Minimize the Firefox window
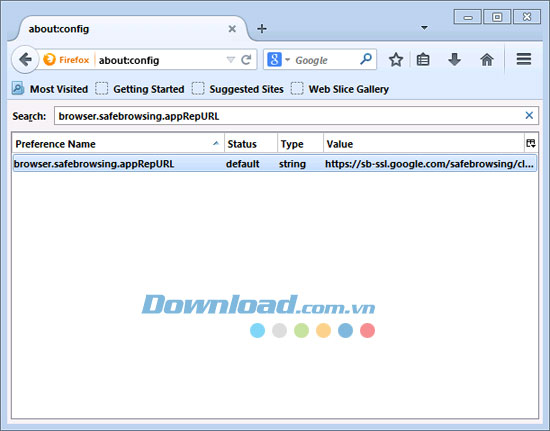The width and height of the screenshot is (550, 431). point(467,17)
